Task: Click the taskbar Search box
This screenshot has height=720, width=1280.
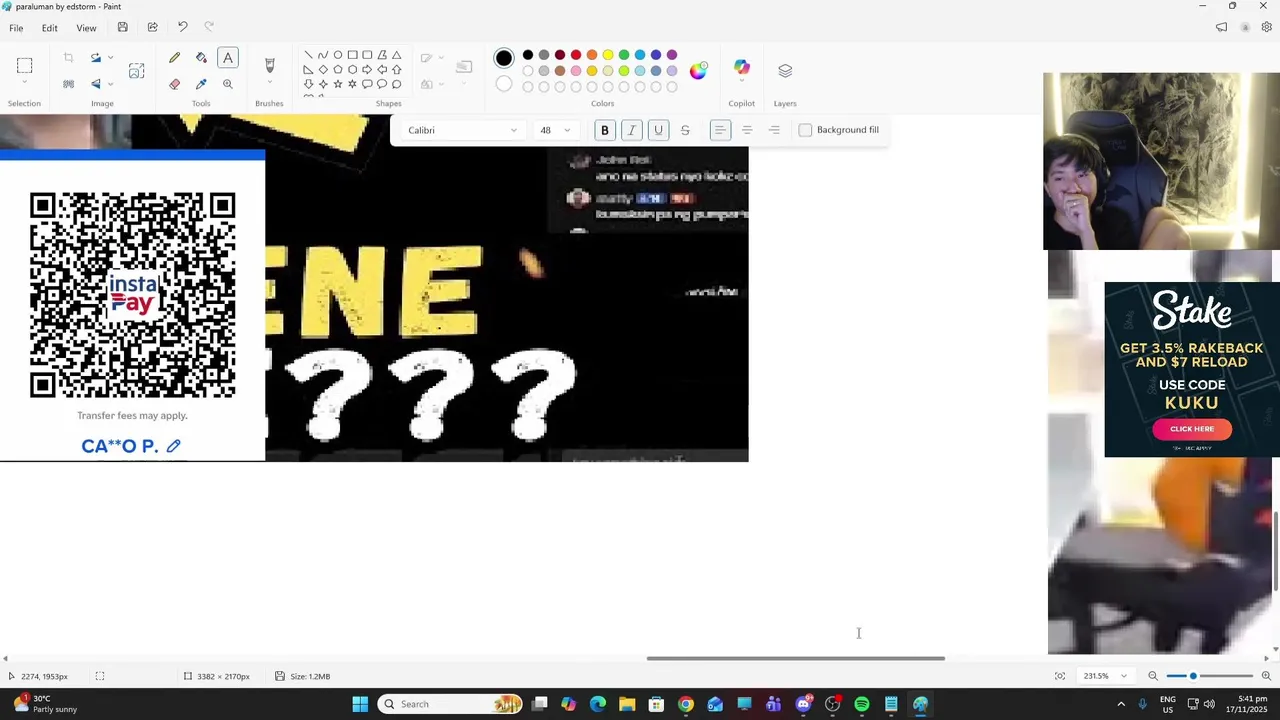Action: coord(451,704)
